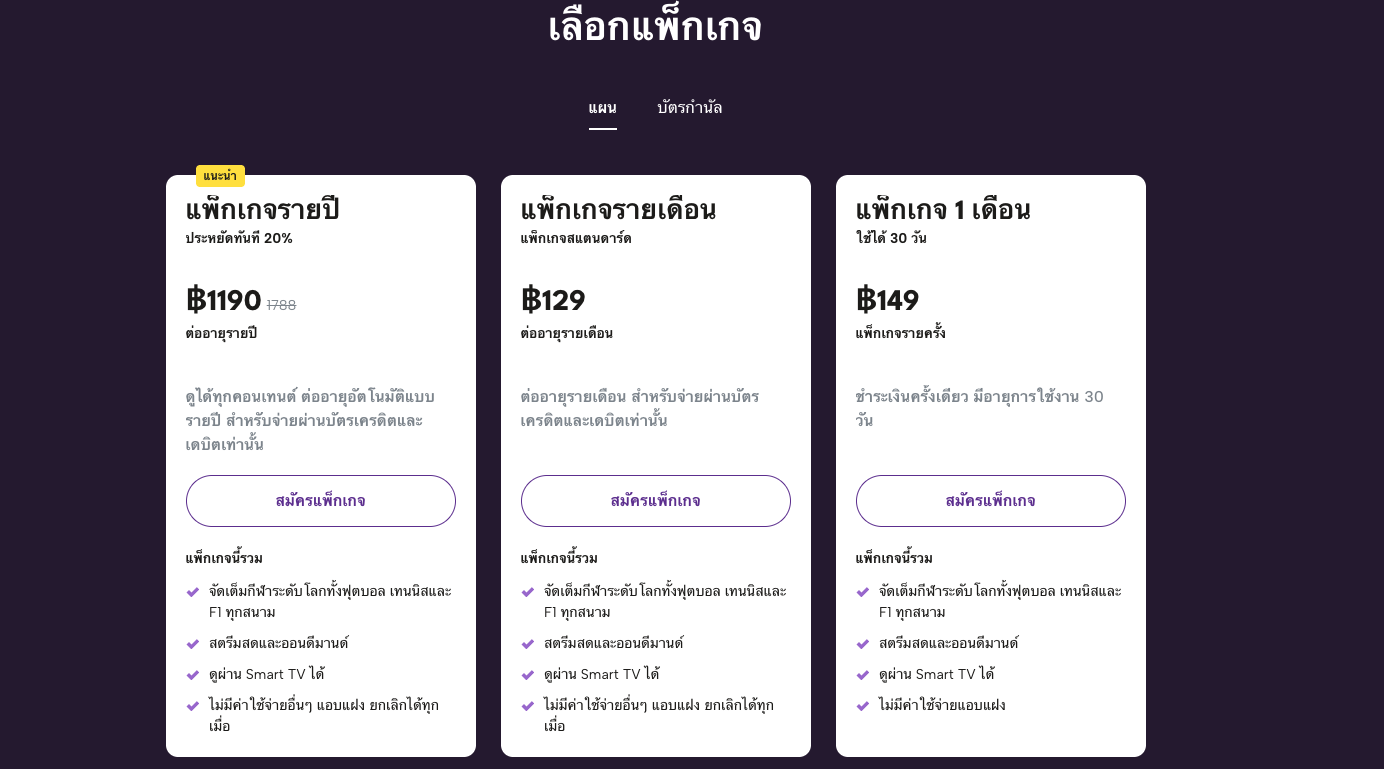Click the ฿149 one-month price
1384x769 pixels.
(888, 300)
